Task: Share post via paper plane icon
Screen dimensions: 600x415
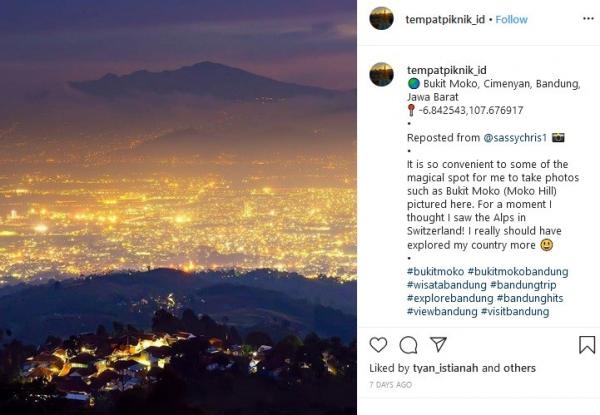Action: click(438, 345)
